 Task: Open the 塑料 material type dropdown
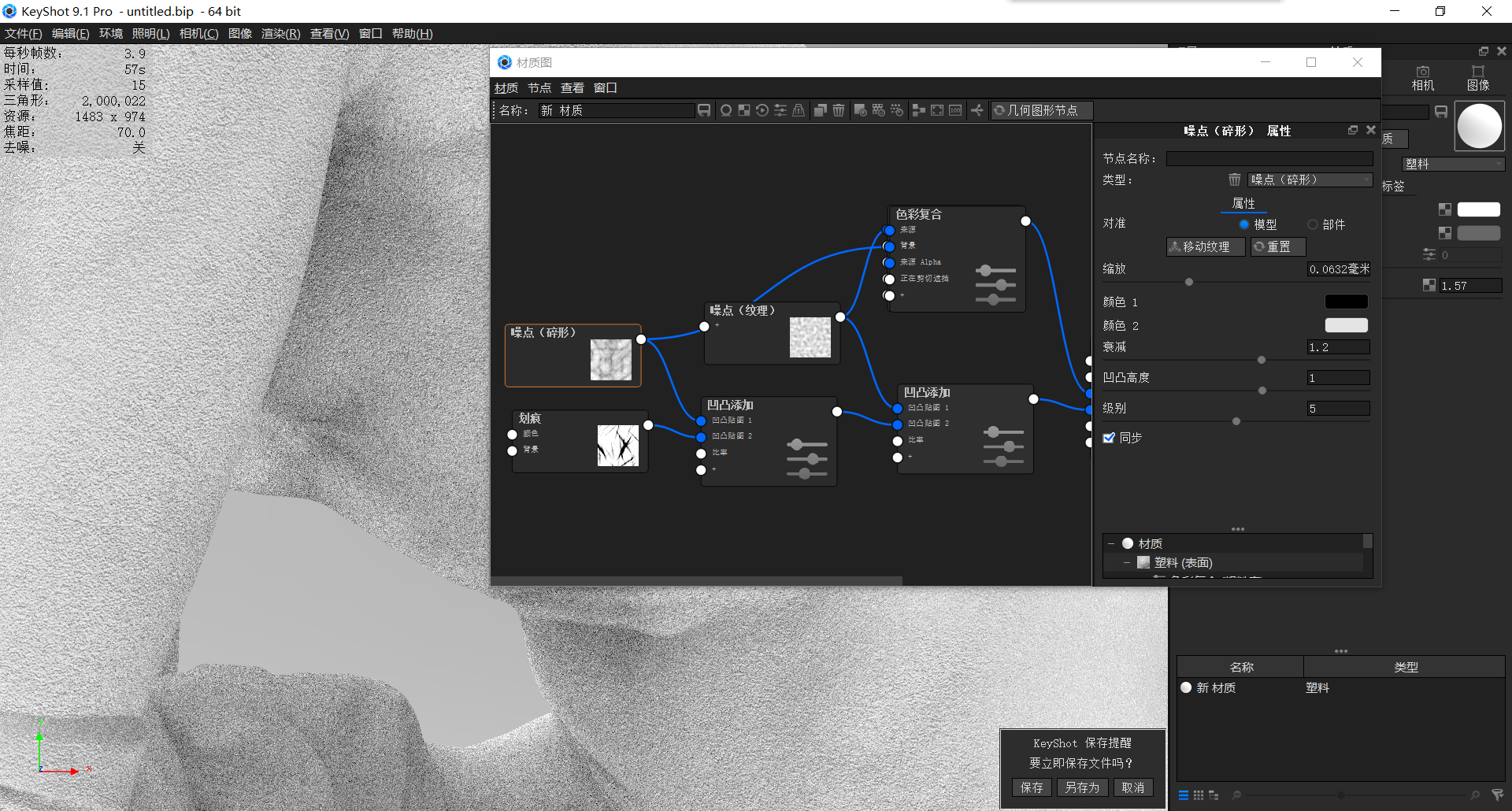pos(1453,164)
